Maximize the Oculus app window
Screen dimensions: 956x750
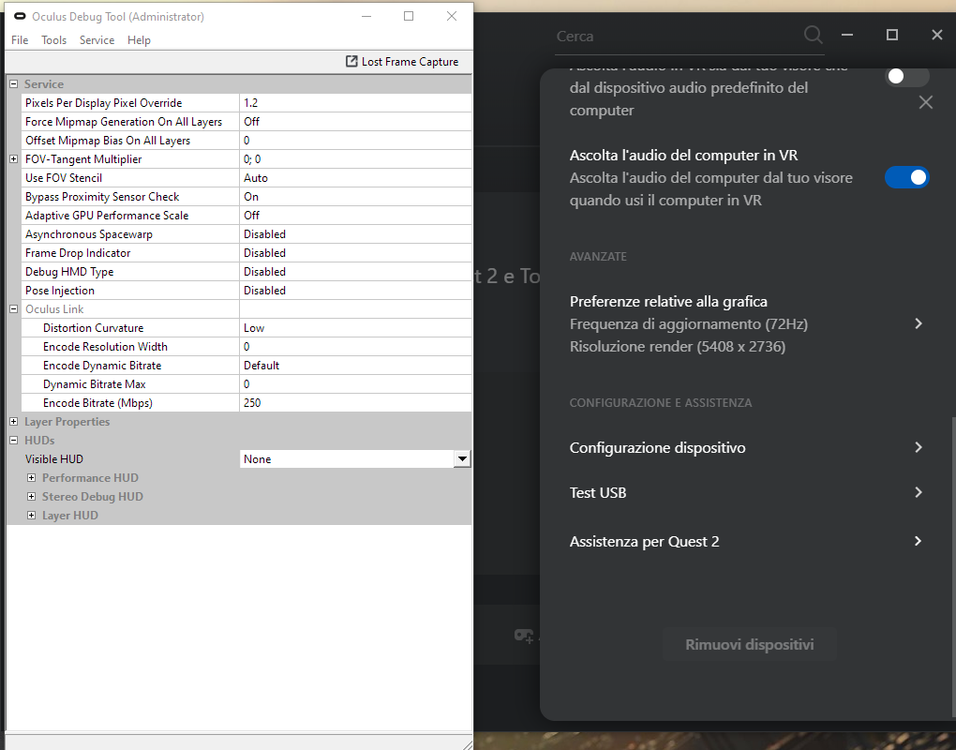pyautogui.click(x=892, y=35)
